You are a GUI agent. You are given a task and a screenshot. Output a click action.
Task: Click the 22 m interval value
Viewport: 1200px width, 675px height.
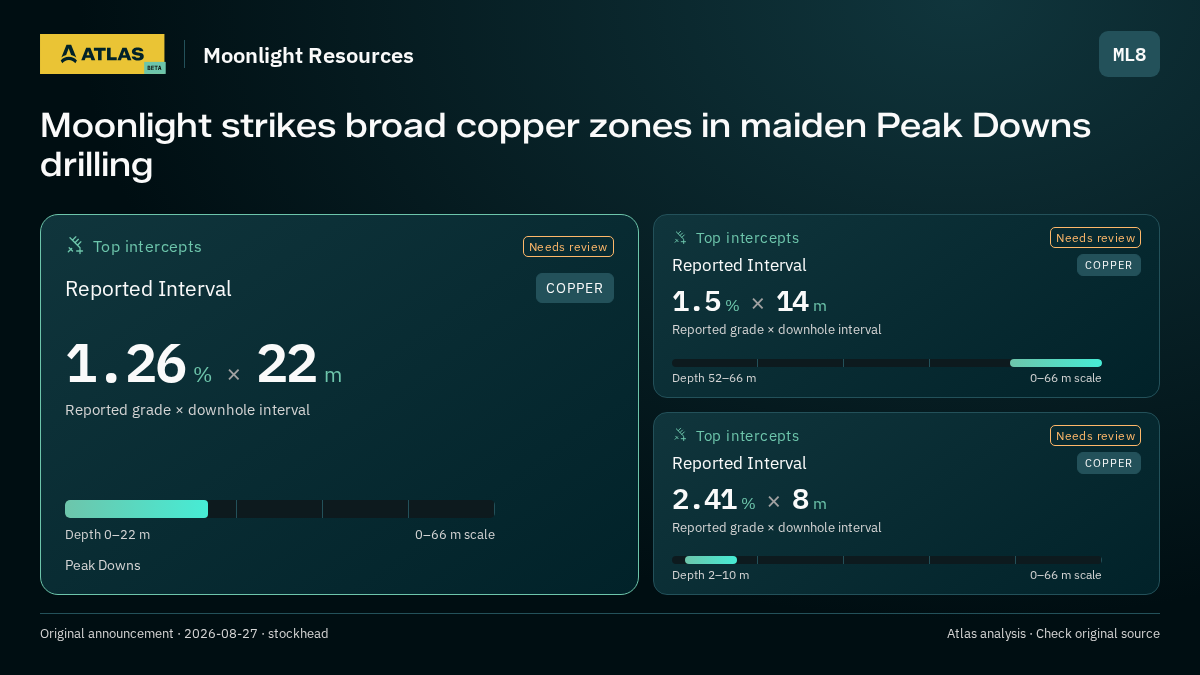point(299,364)
